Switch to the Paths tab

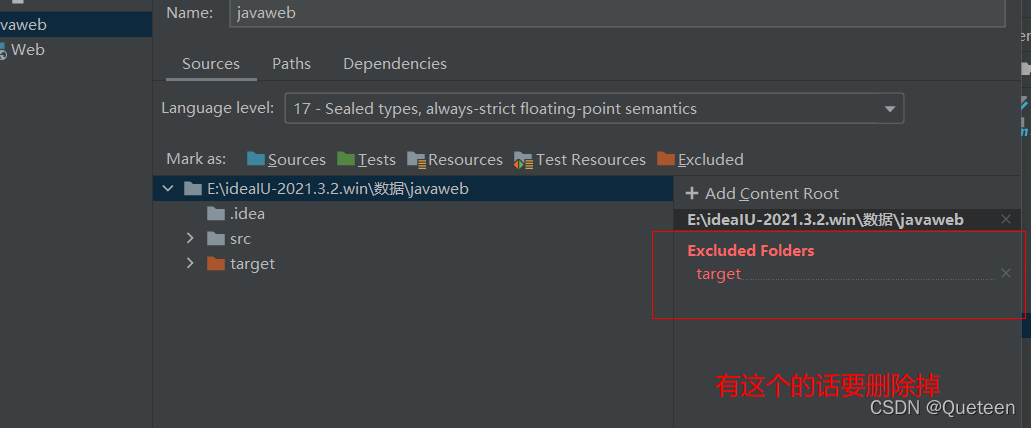tap(291, 64)
